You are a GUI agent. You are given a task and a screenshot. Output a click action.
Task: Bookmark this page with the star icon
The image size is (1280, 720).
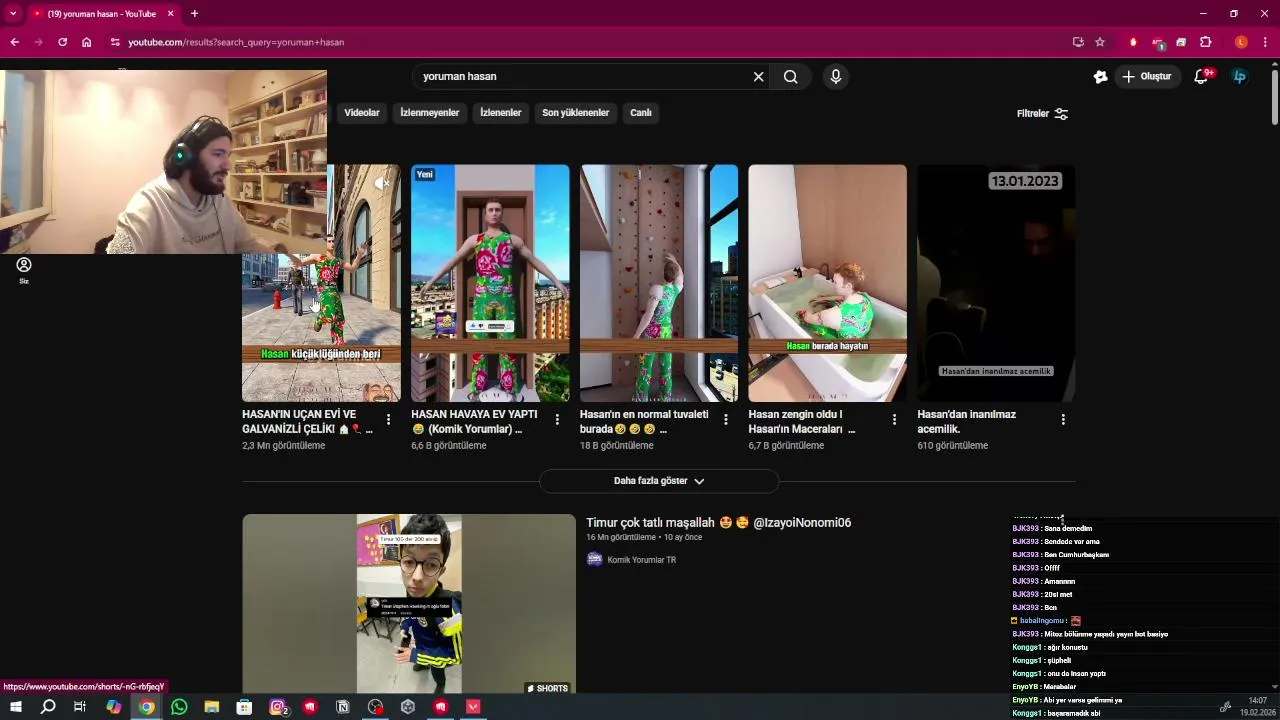tap(1100, 42)
